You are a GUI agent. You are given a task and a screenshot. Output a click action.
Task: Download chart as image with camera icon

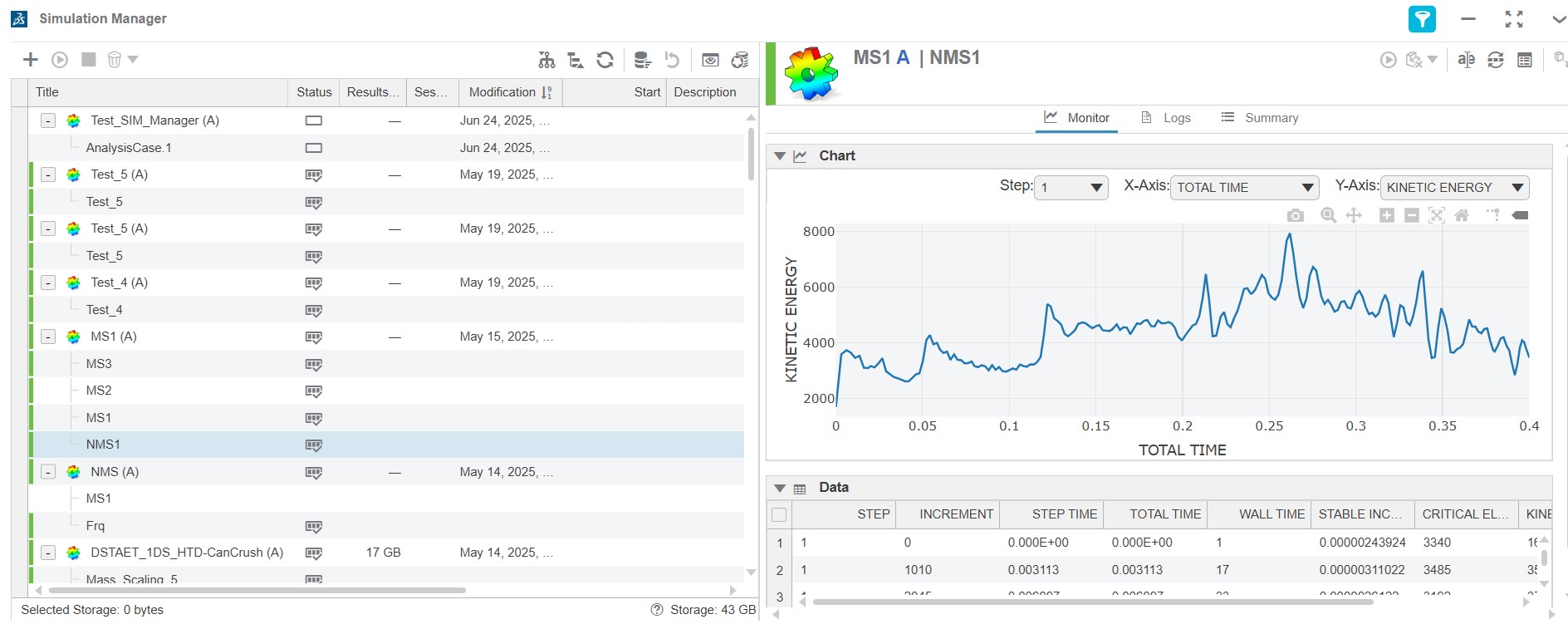(1295, 216)
